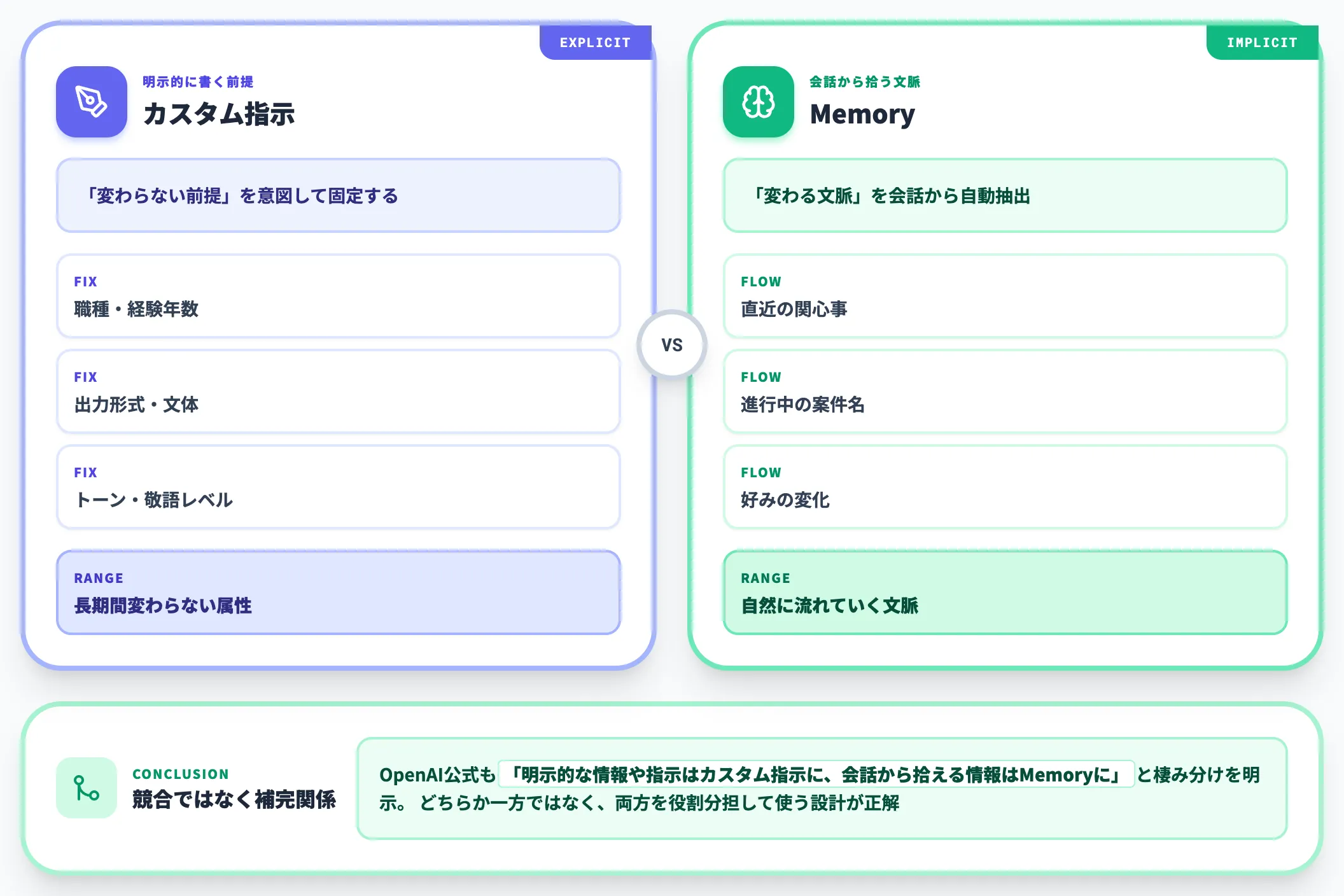
Task: Select the 直近の関心事 FLOW card
Action: coord(1005,296)
